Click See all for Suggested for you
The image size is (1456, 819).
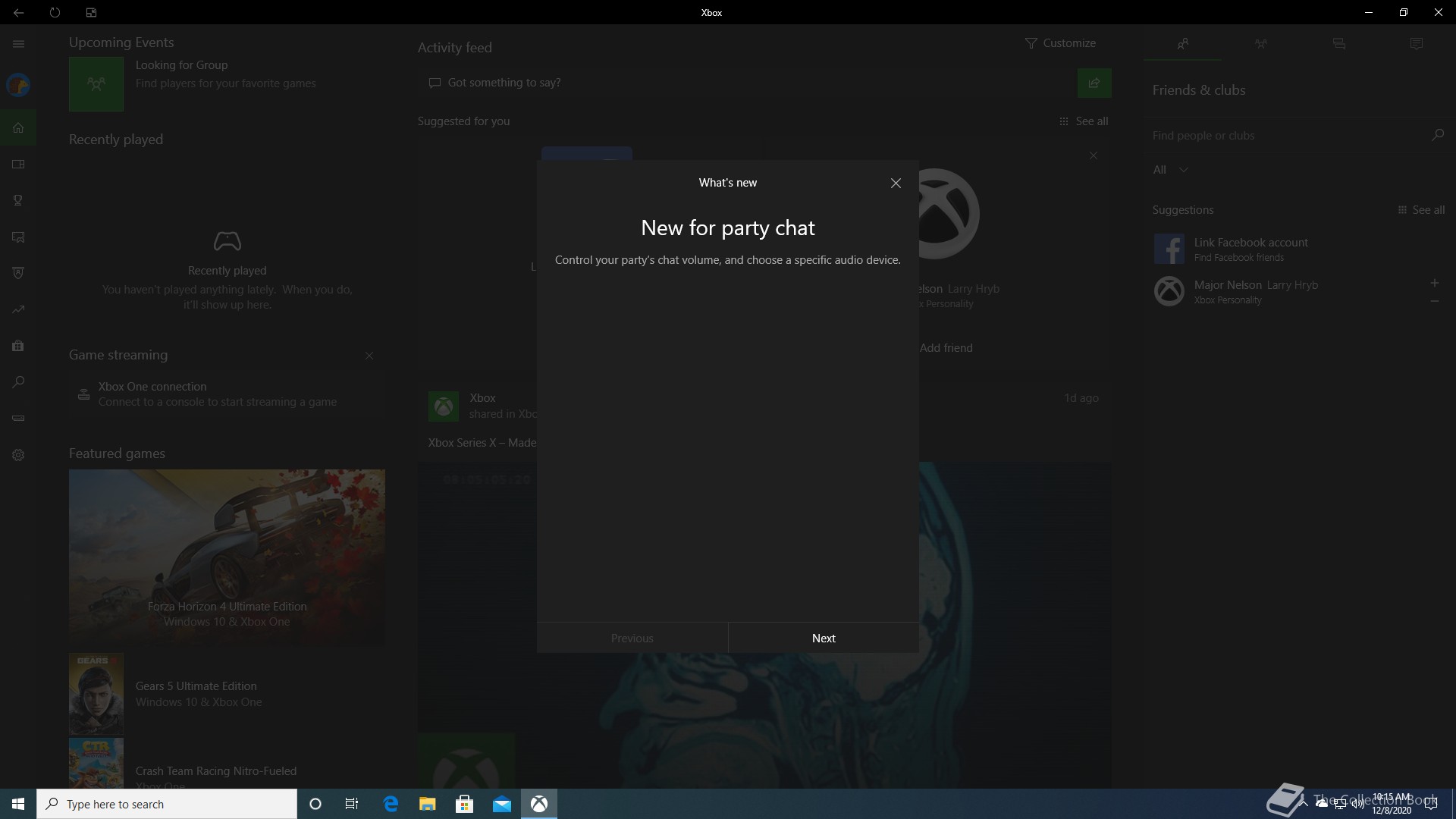1084,121
